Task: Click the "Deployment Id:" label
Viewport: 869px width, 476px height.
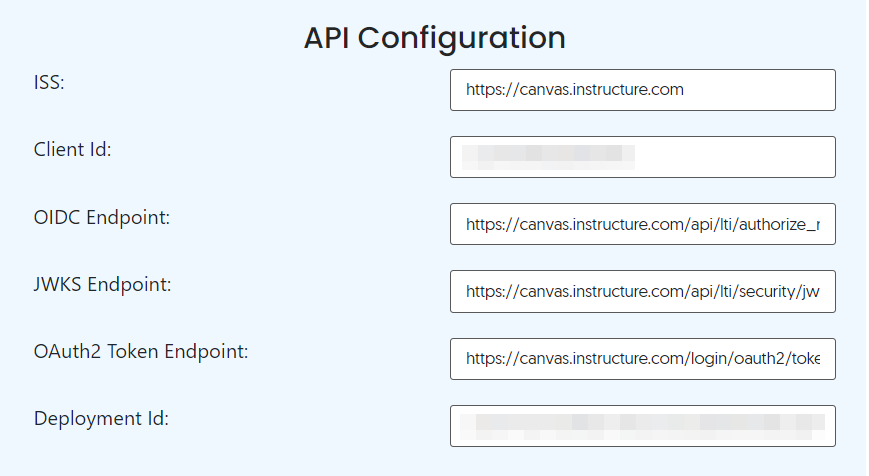Action: [101, 418]
